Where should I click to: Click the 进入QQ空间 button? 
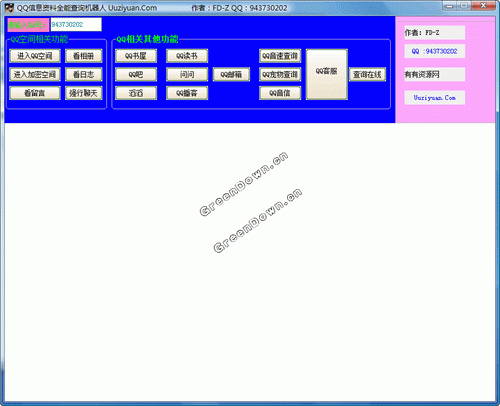point(35,56)
